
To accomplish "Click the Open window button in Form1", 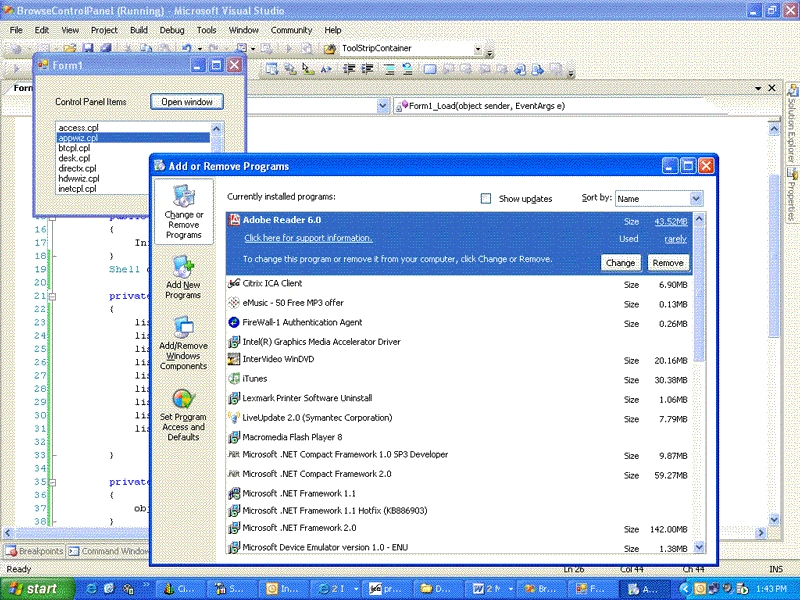I will coord(187,102).
